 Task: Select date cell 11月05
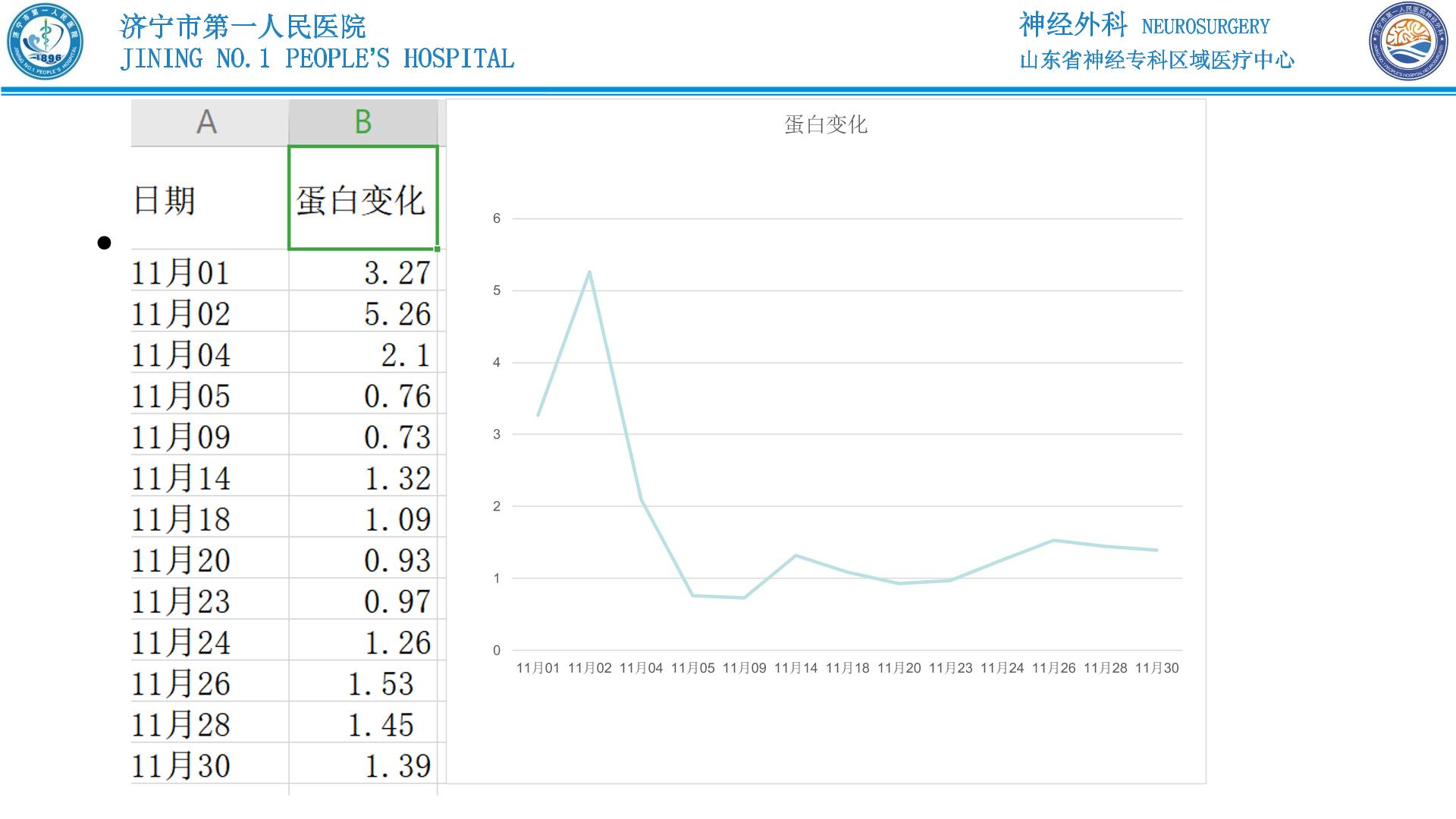click(x=209, y=394)
